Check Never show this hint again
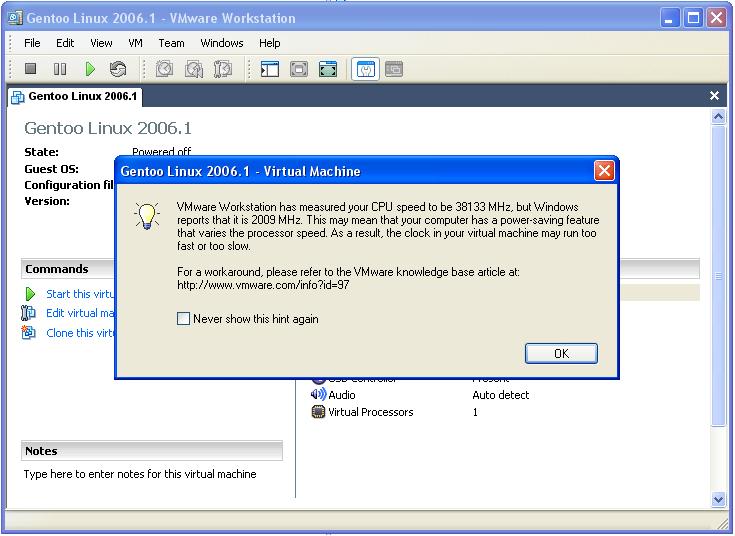The height and width of the screenshot is (536, 735). [x=183, y=319]
